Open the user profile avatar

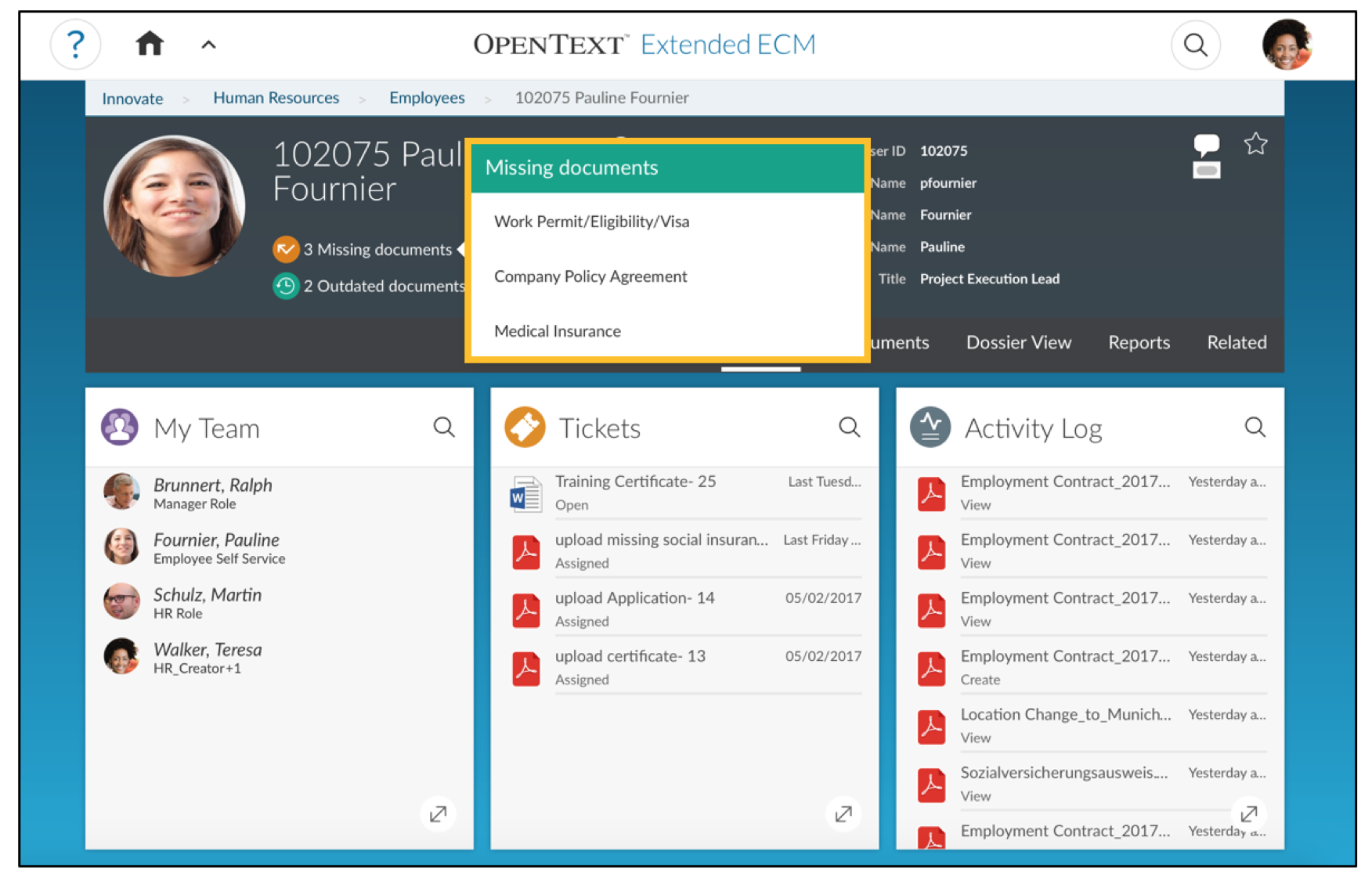[x=1287, y=45]
